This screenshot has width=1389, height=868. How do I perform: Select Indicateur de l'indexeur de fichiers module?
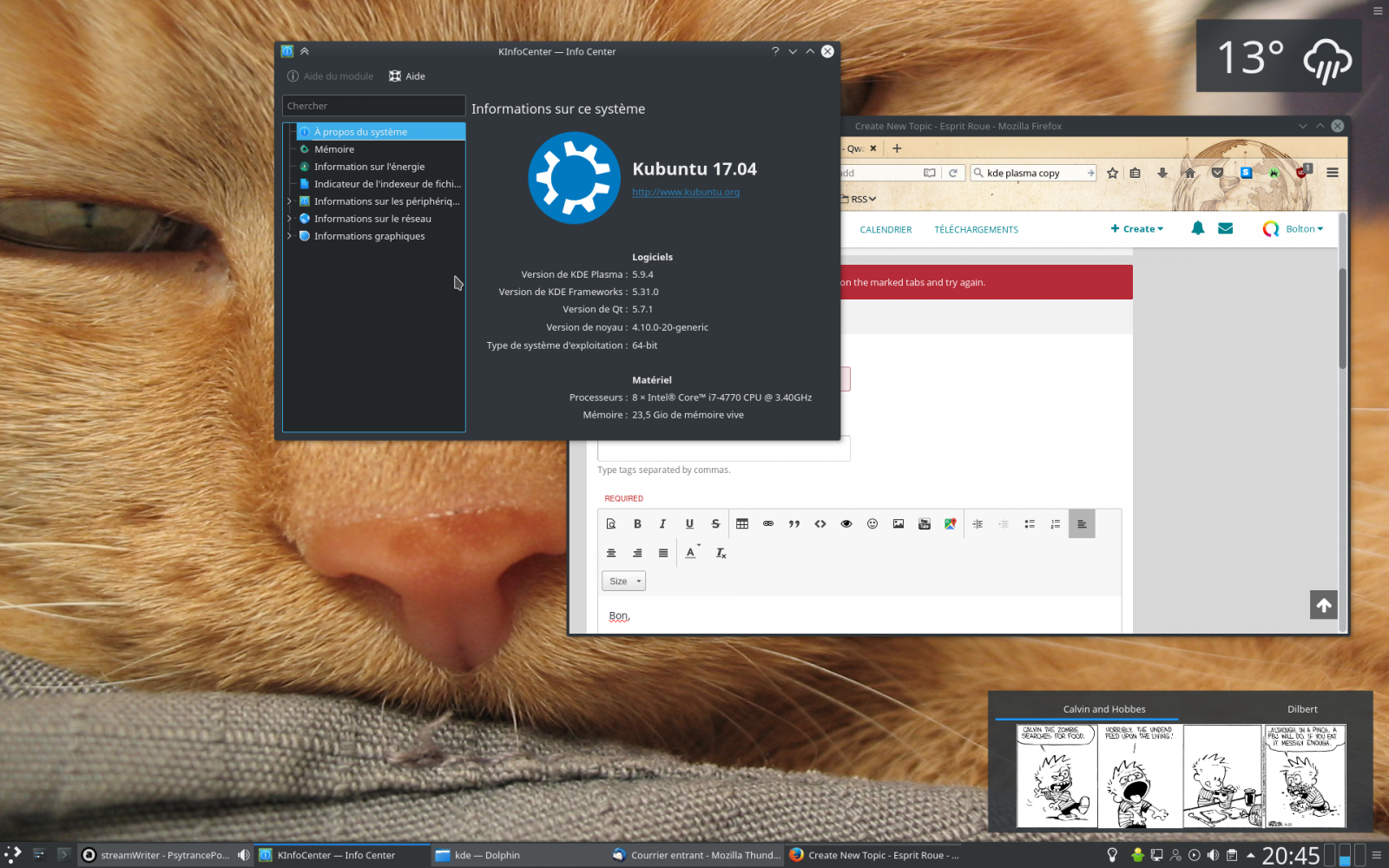[x=380, y=184]
